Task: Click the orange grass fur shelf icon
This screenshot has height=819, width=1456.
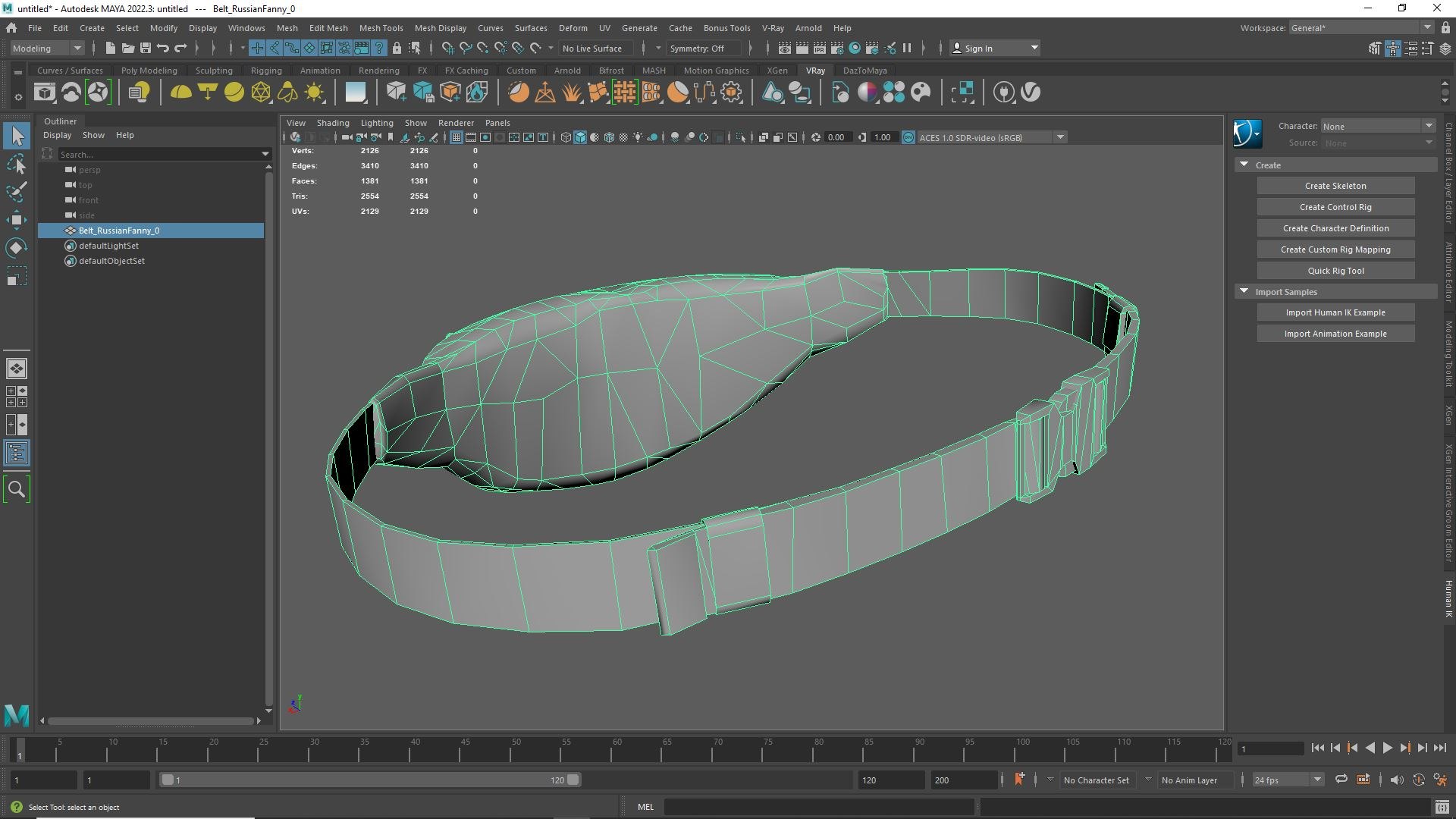Action: coord(571,93)
